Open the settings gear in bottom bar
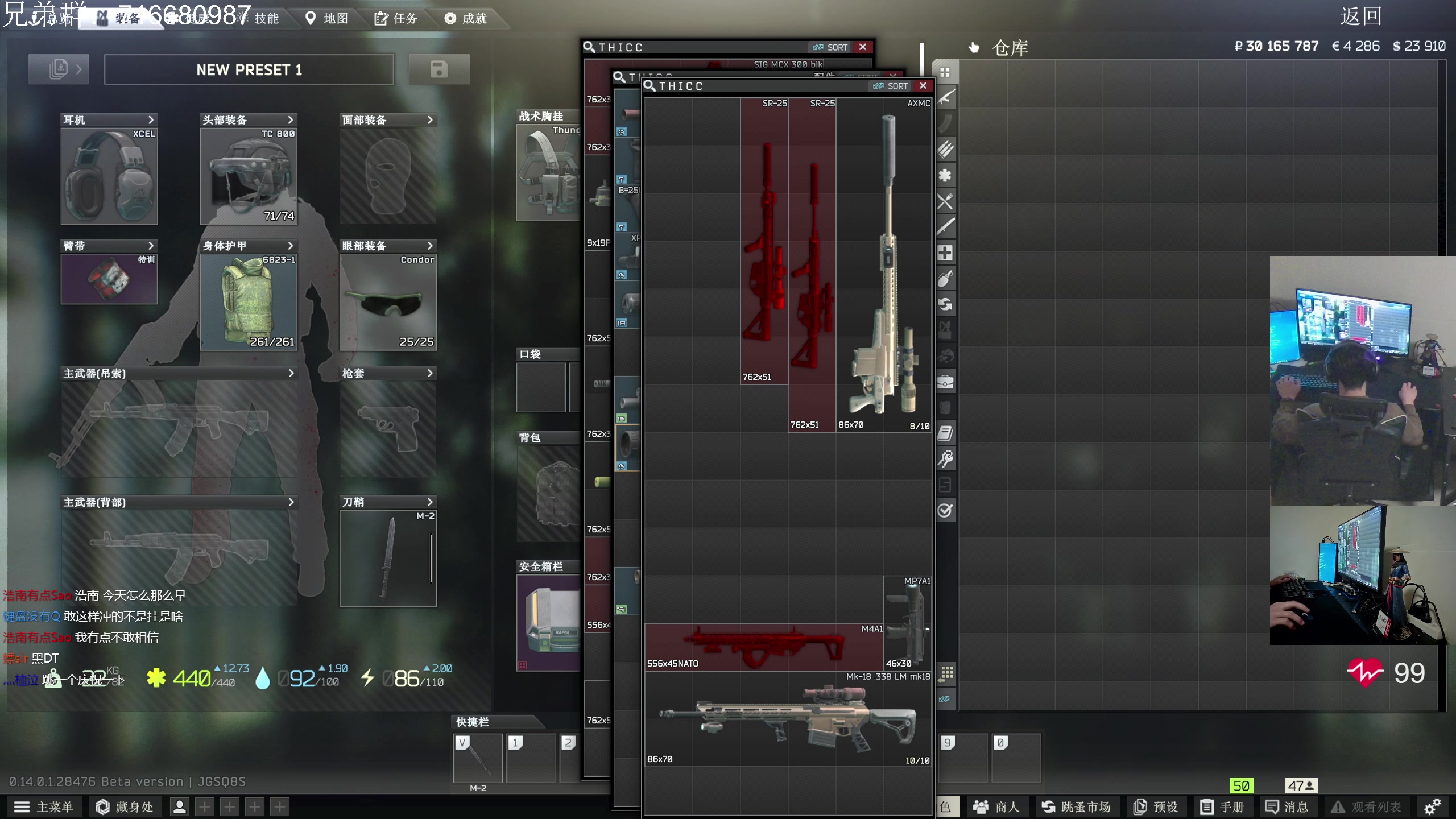 click(1432, 806)
